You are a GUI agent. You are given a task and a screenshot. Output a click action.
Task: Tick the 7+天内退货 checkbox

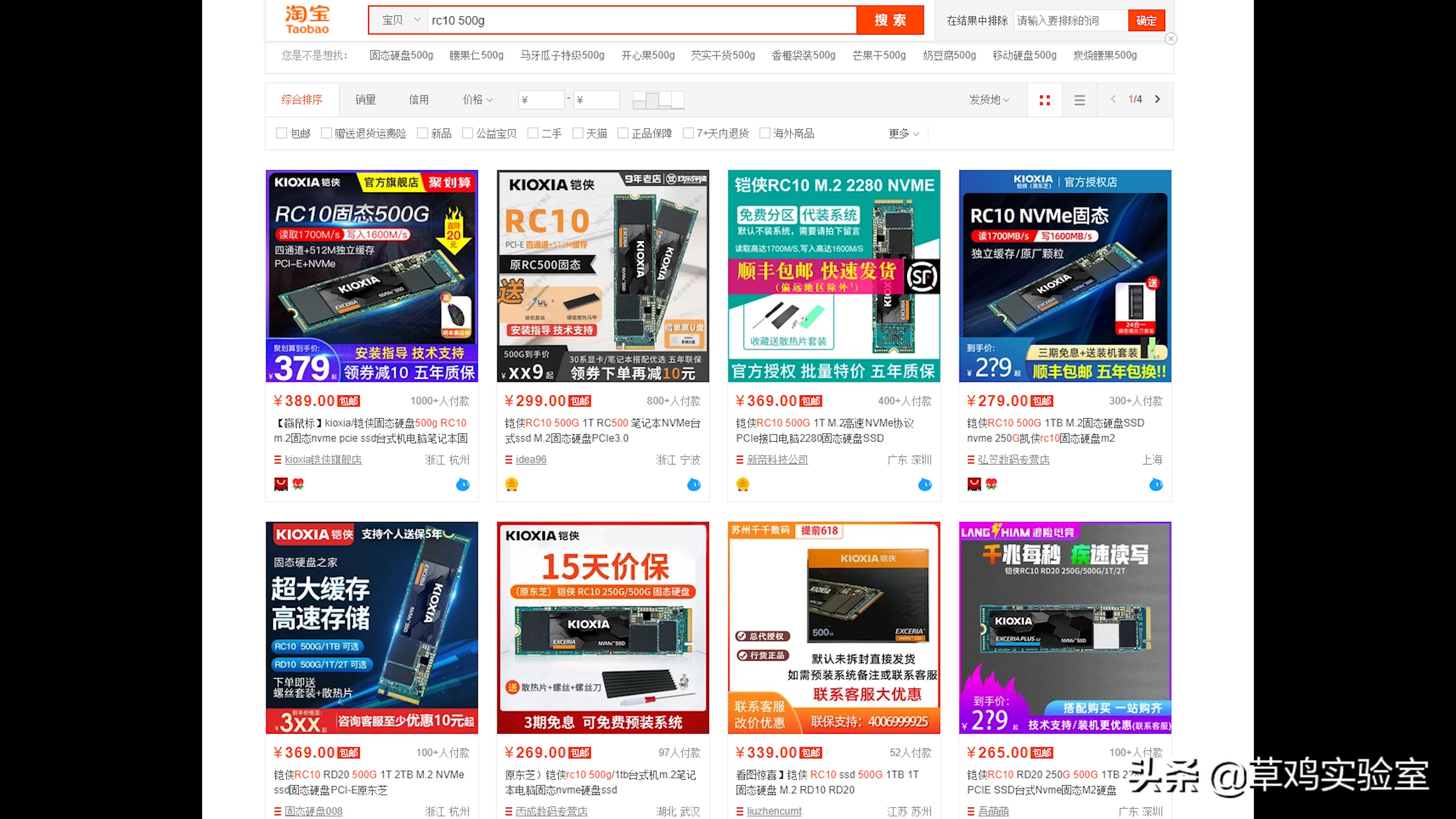pyautogui.click(x=689, y=133)
